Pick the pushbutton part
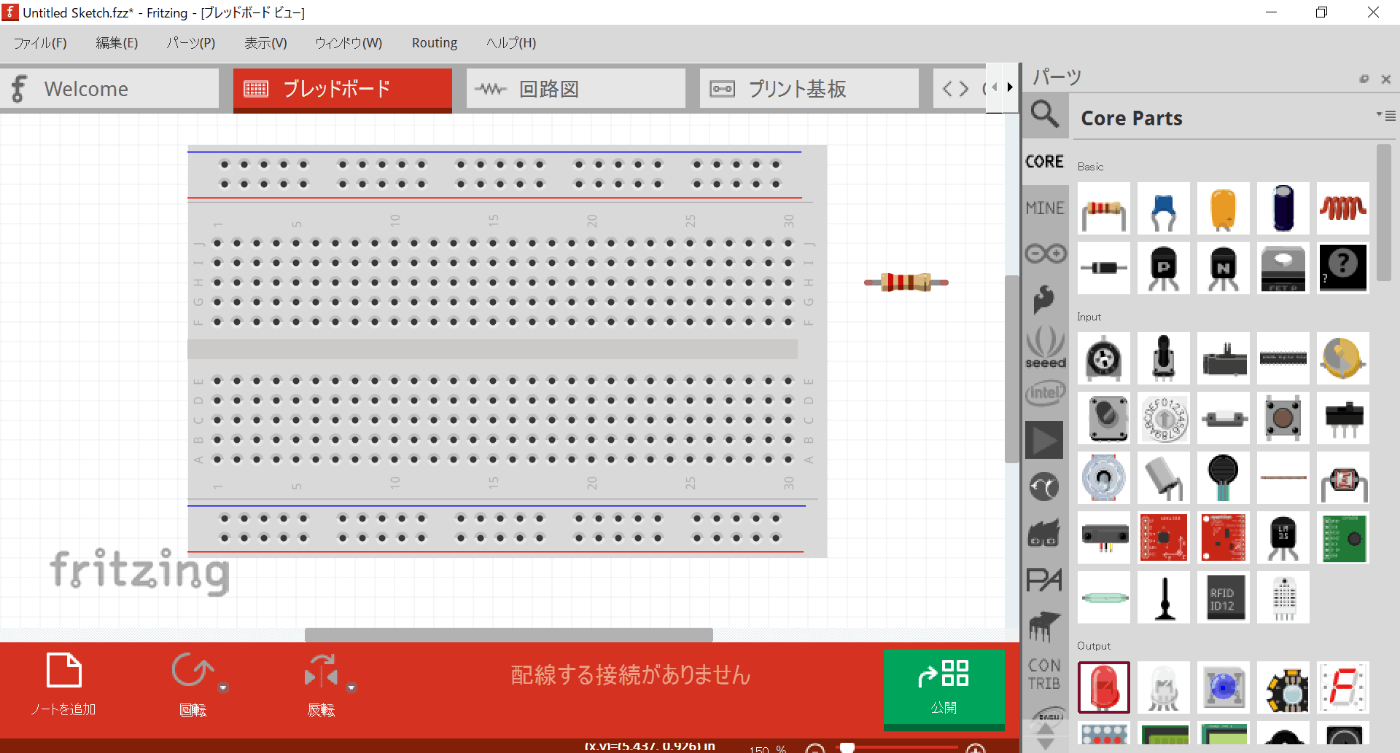This screenshot has height=753, width=1400. [x=1283, y=418]
